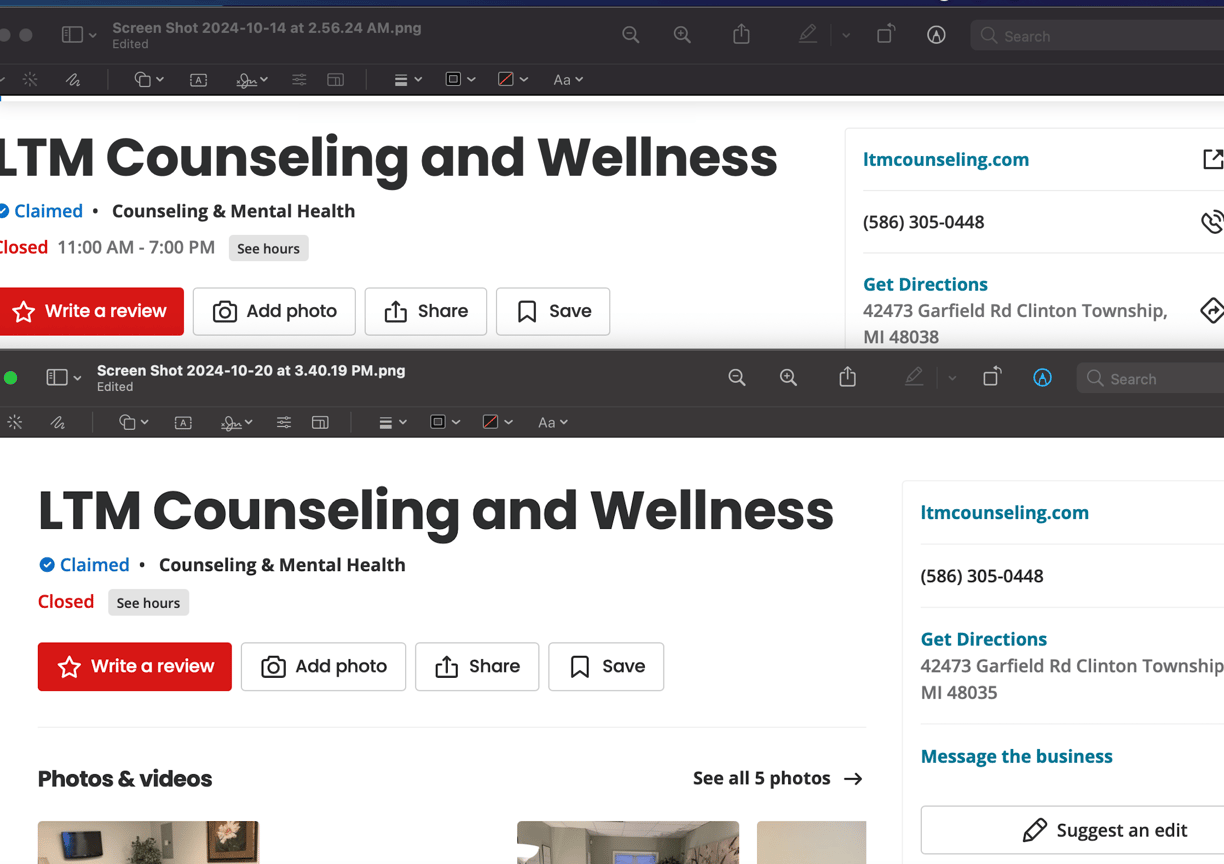Click Highlight pen in 10-14 window toolbar
Screen dimensions: 1224x864
coord(808,35)
